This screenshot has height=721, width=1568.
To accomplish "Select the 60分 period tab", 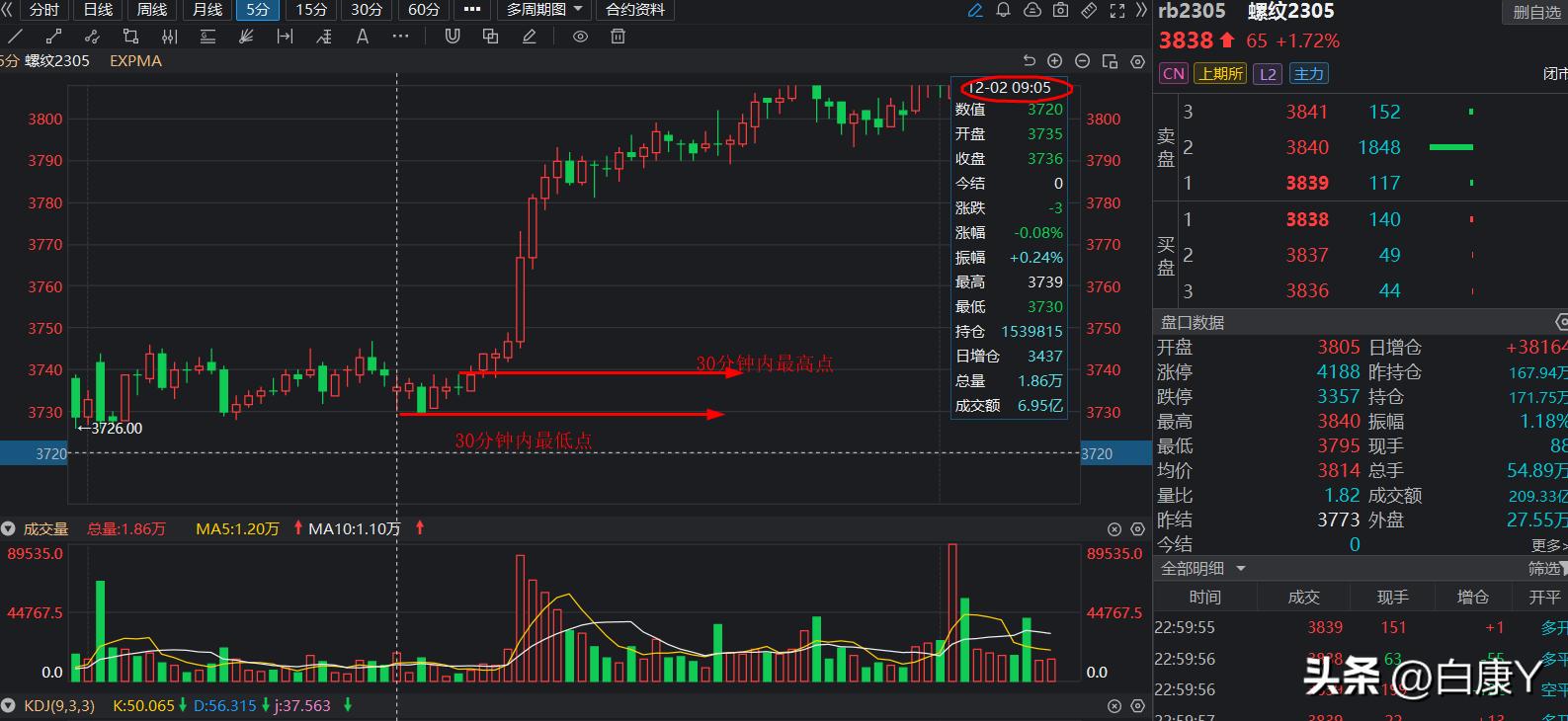I will coord(424,10).
